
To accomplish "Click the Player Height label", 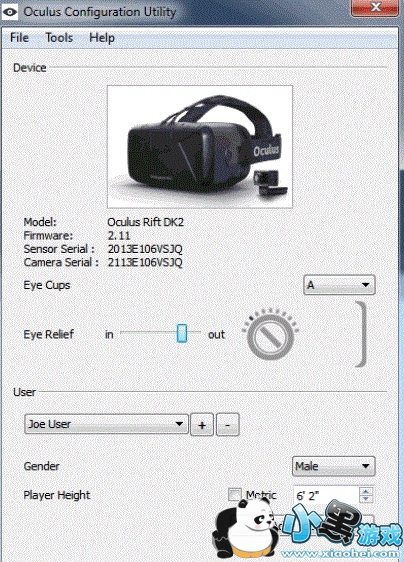I will pyautogui.click(x=57, y=495).
